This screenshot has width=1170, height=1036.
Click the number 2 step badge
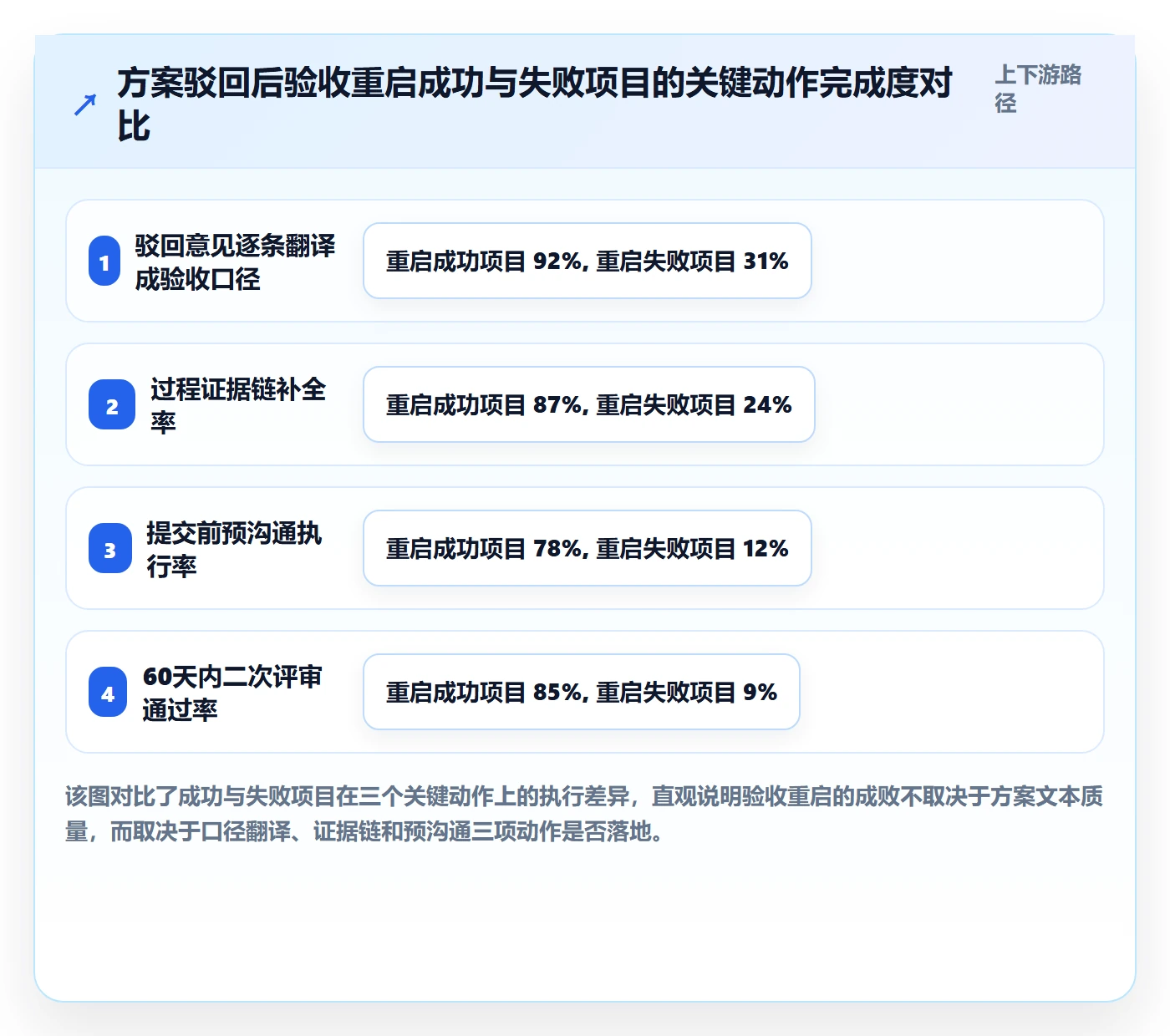click(112, 404)
